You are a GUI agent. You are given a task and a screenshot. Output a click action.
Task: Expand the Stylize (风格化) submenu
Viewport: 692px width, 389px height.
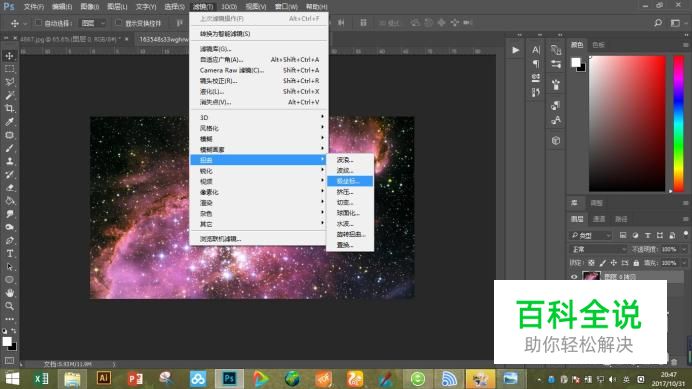[259, 128]
